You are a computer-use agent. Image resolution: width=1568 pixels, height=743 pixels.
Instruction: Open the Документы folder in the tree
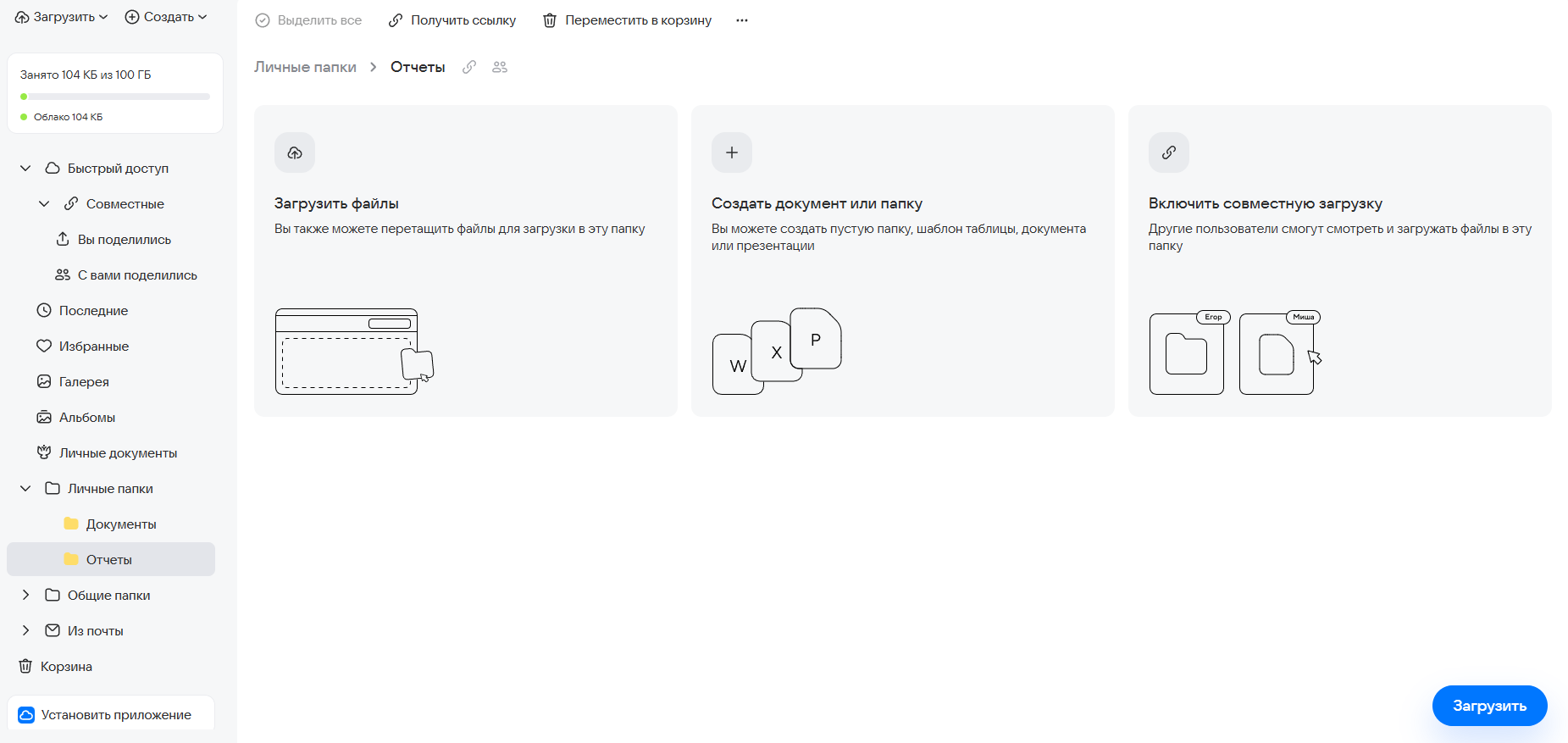pos(120,524)
